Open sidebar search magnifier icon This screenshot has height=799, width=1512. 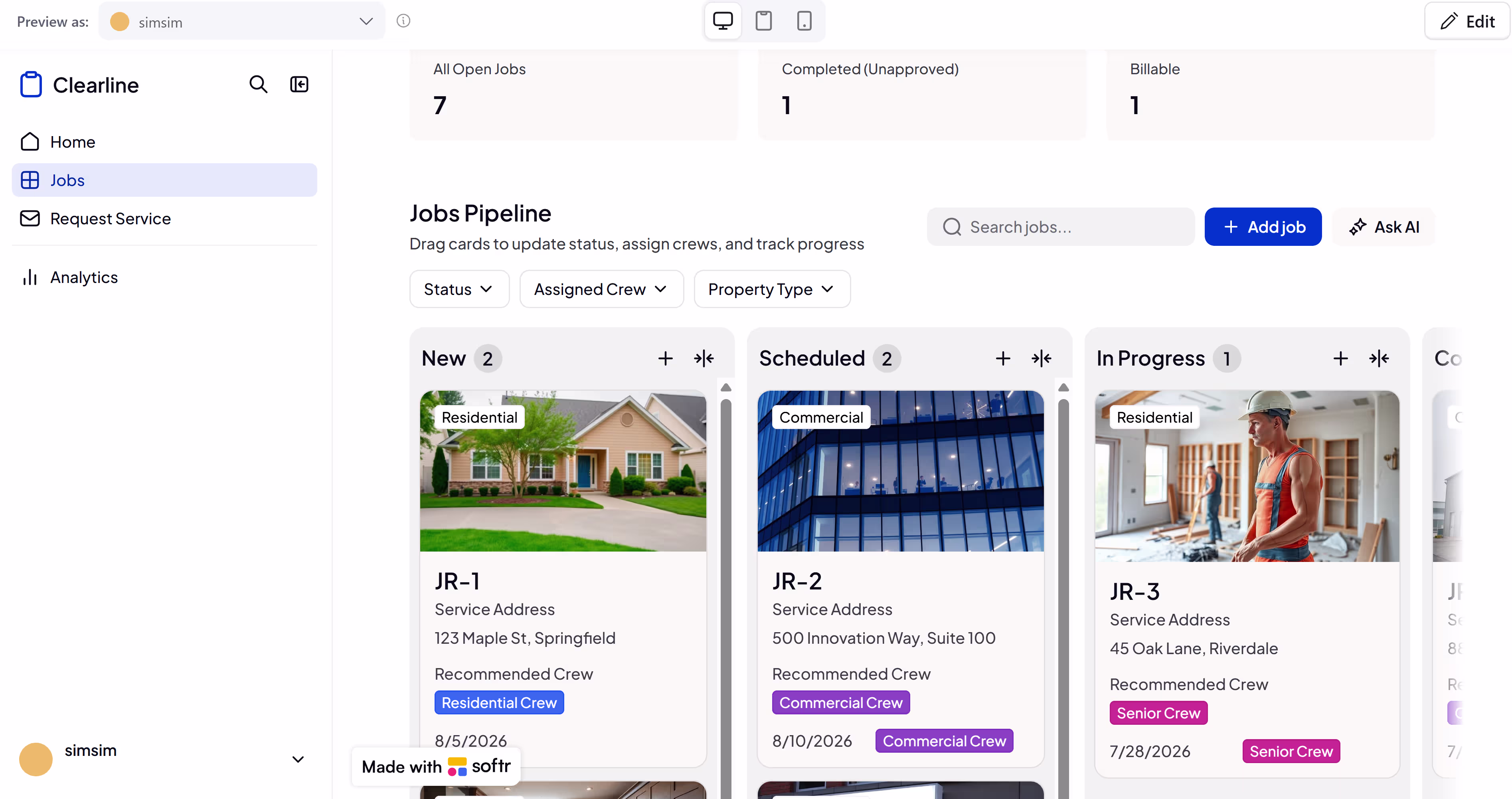tap(258, 85)
